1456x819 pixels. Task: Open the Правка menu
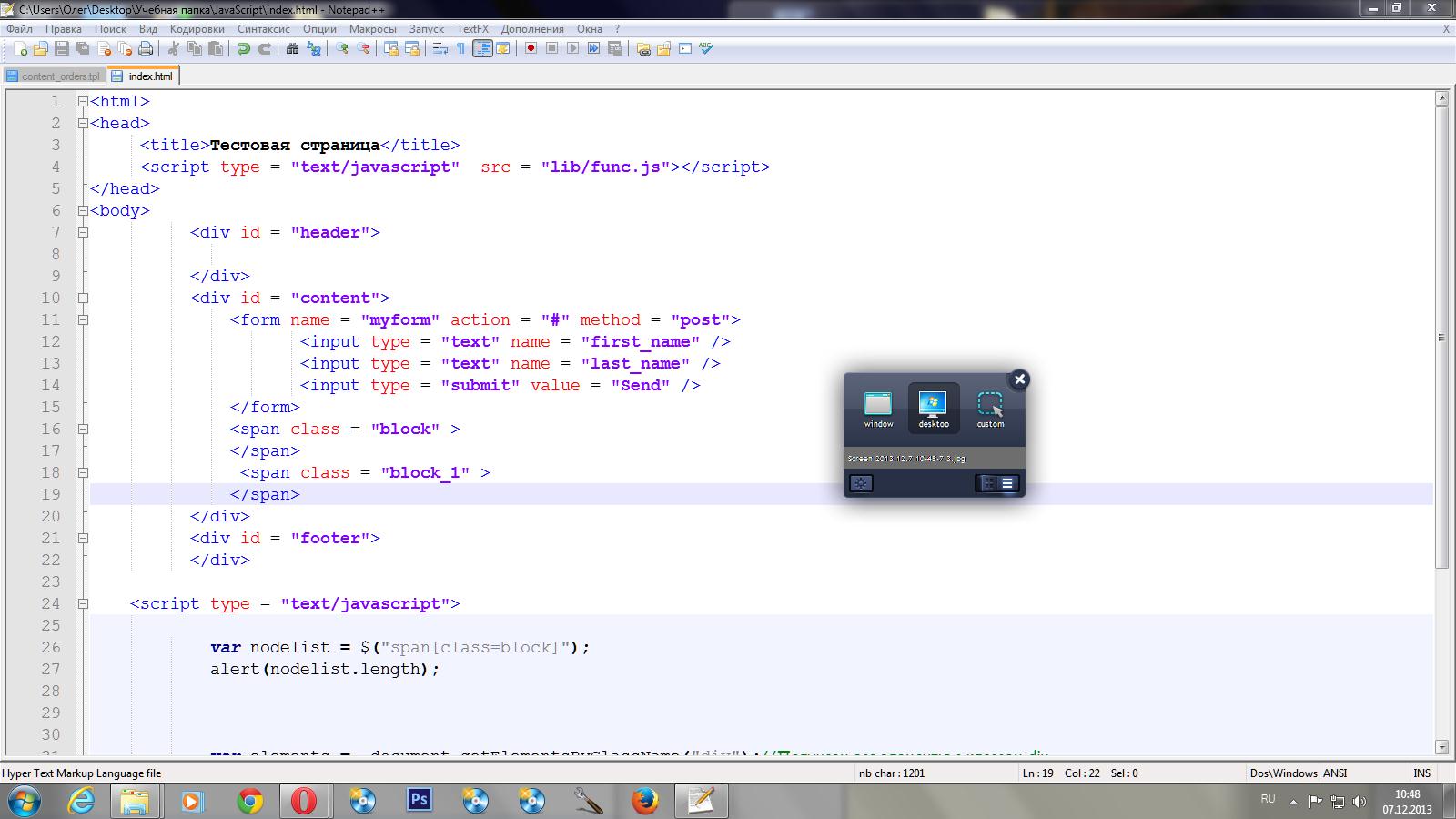(x=64, y=28)
